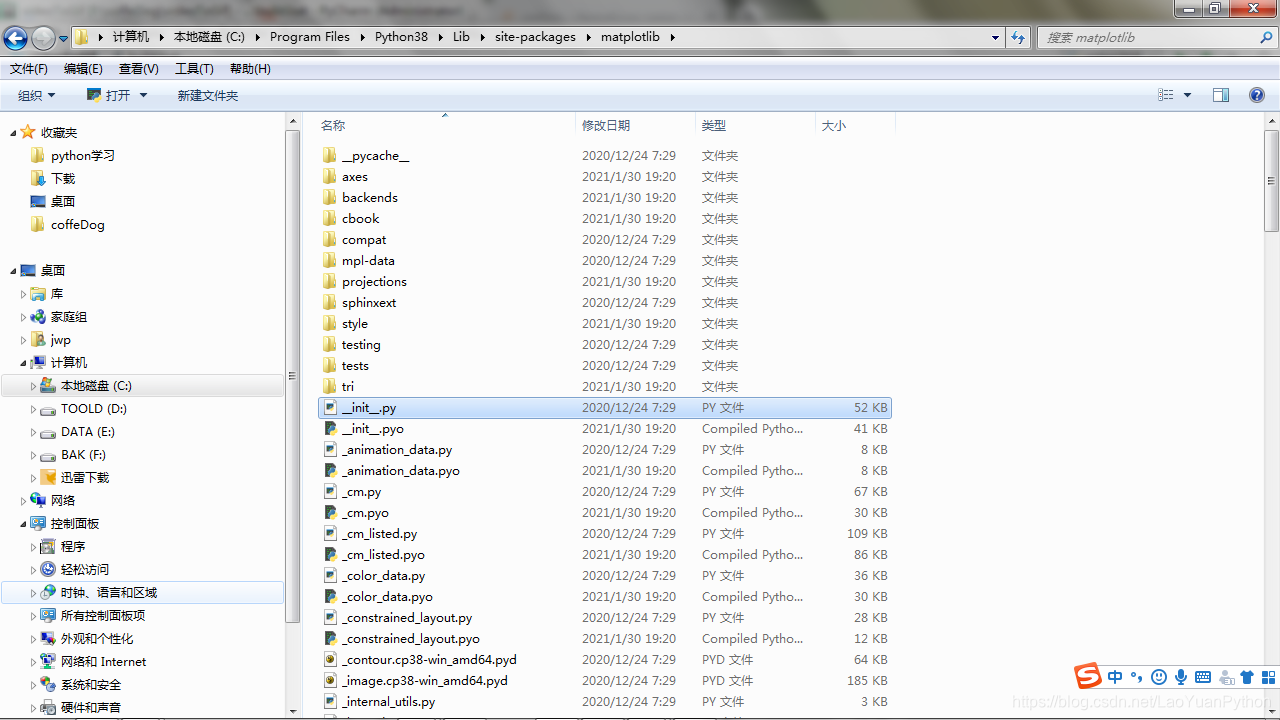Viewport: 1280px width, 720px height.
Task: Click the Sogou emoji smiley icon
Action: click(1159, 677)
